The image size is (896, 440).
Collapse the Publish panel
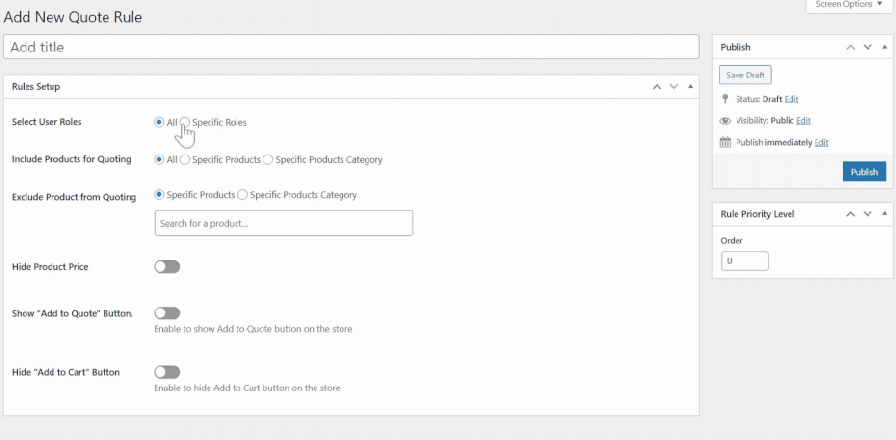tap(882, 47)
